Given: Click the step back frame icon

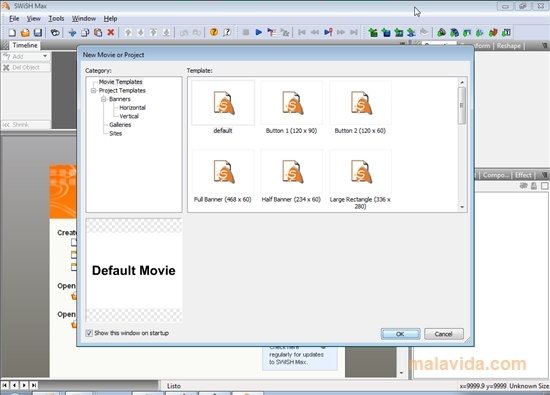Looking at the screenshot, I should pyautogui.click(x=315, y=32).
